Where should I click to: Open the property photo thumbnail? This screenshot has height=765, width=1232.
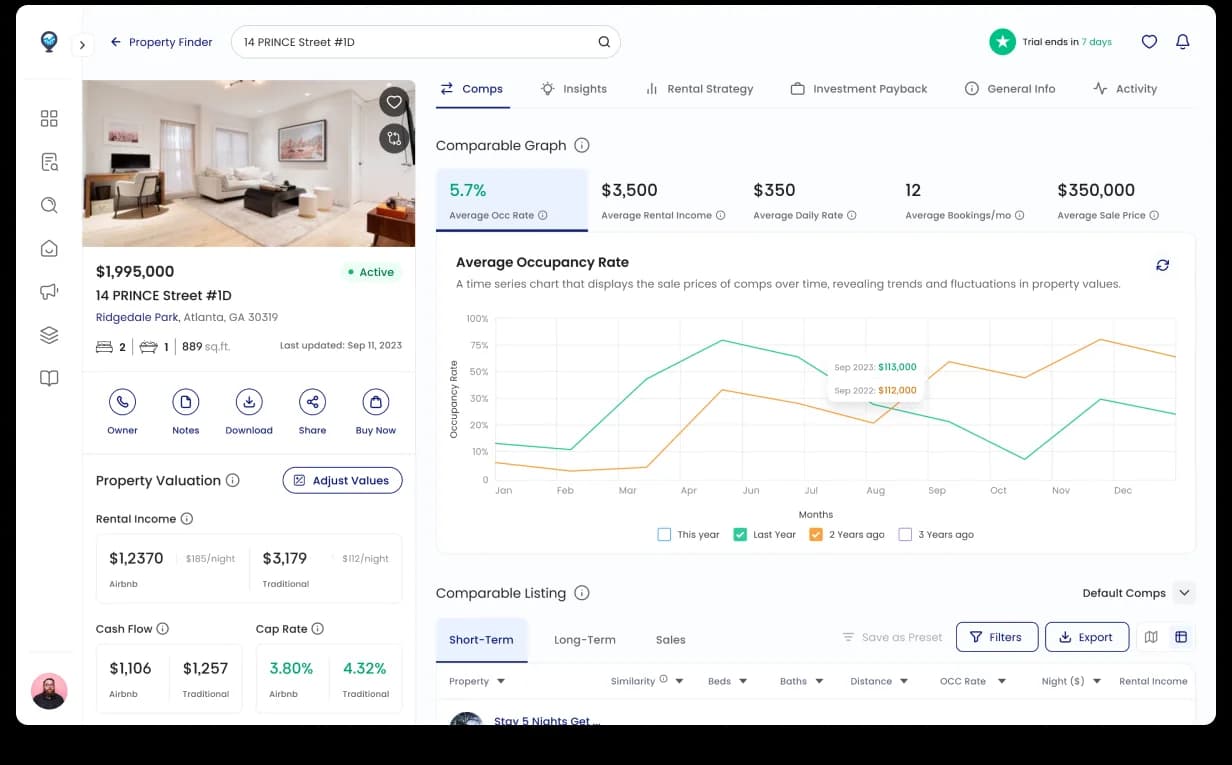tap(249, 163)
